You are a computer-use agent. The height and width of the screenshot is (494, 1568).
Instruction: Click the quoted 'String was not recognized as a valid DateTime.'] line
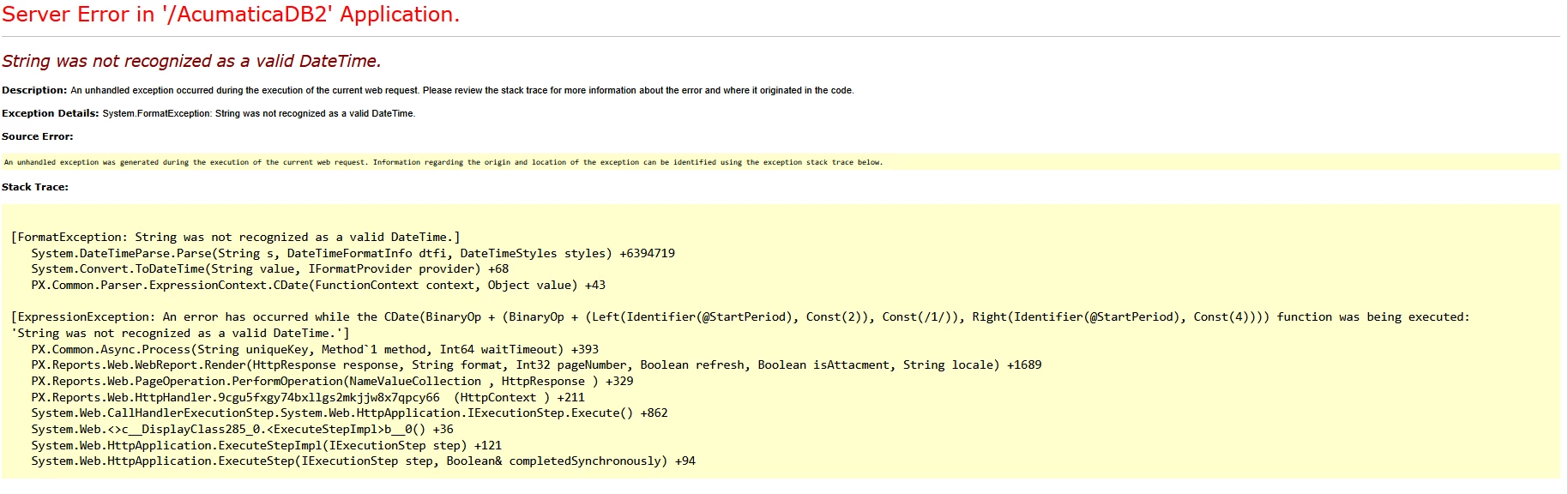180,334
